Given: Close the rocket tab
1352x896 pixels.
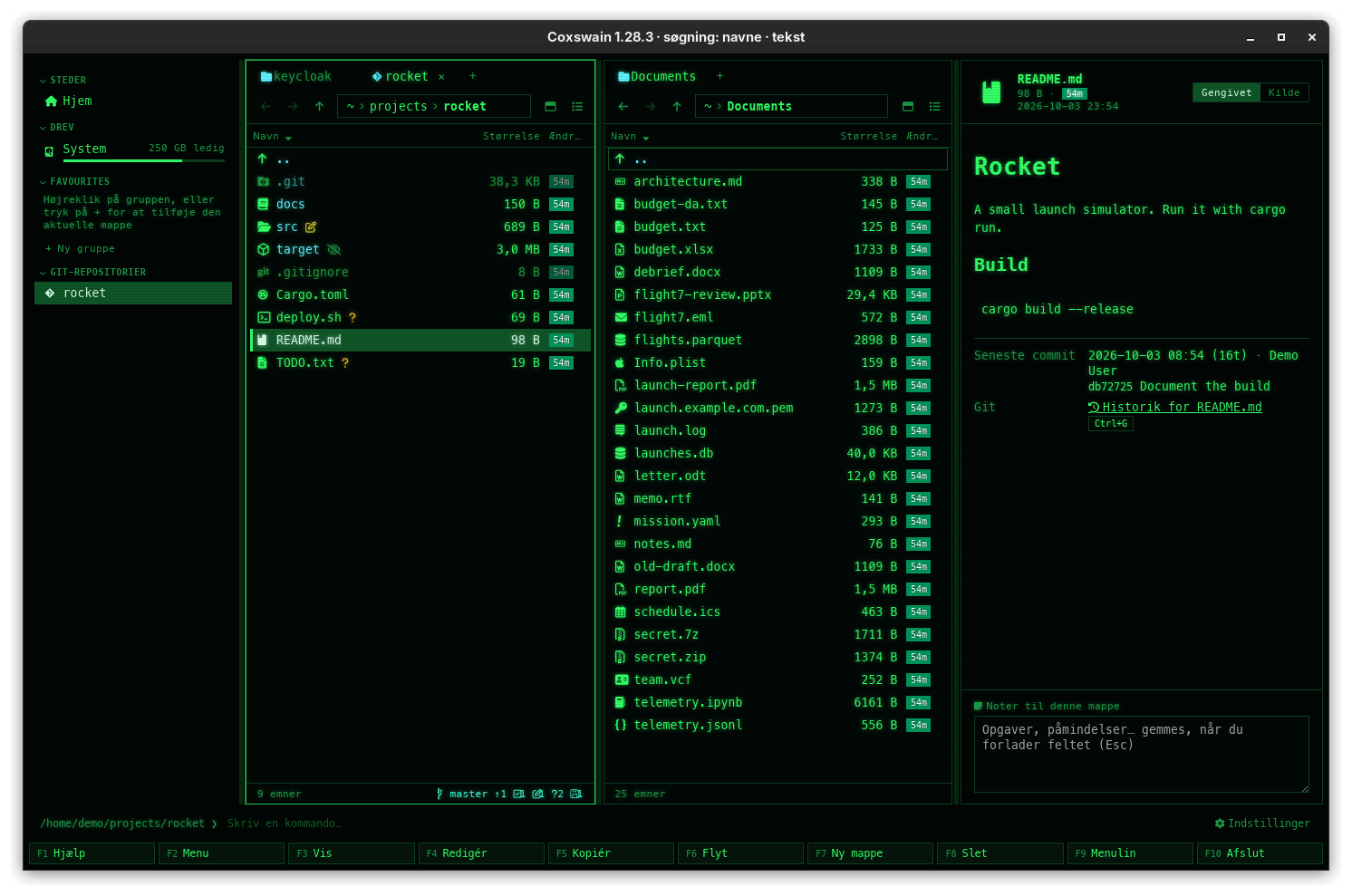Looking at the screenshot, I should pos(441,77).
